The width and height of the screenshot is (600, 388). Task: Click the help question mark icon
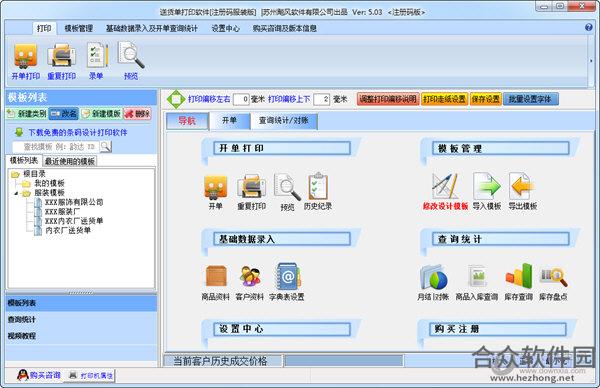pyautogui.click(x=589, y=27)
